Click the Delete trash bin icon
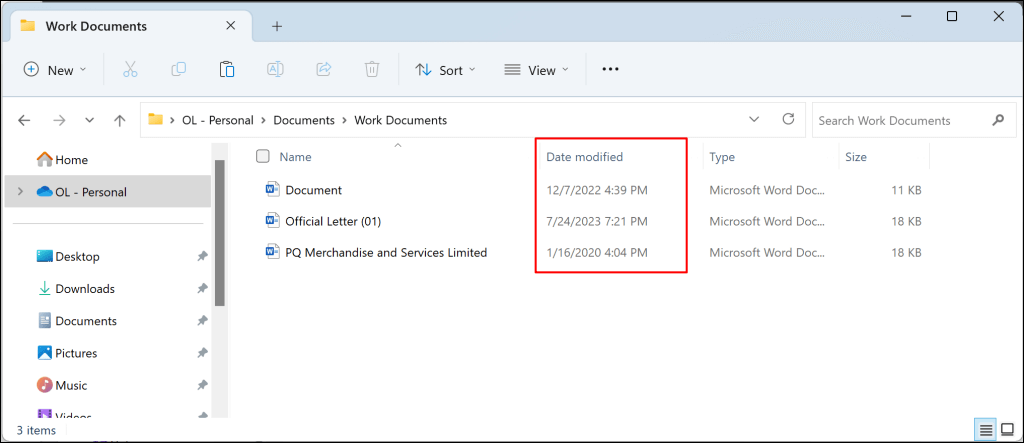This screenshot has width=1024, height=443. pyautogui.click(x=372, y=70)
